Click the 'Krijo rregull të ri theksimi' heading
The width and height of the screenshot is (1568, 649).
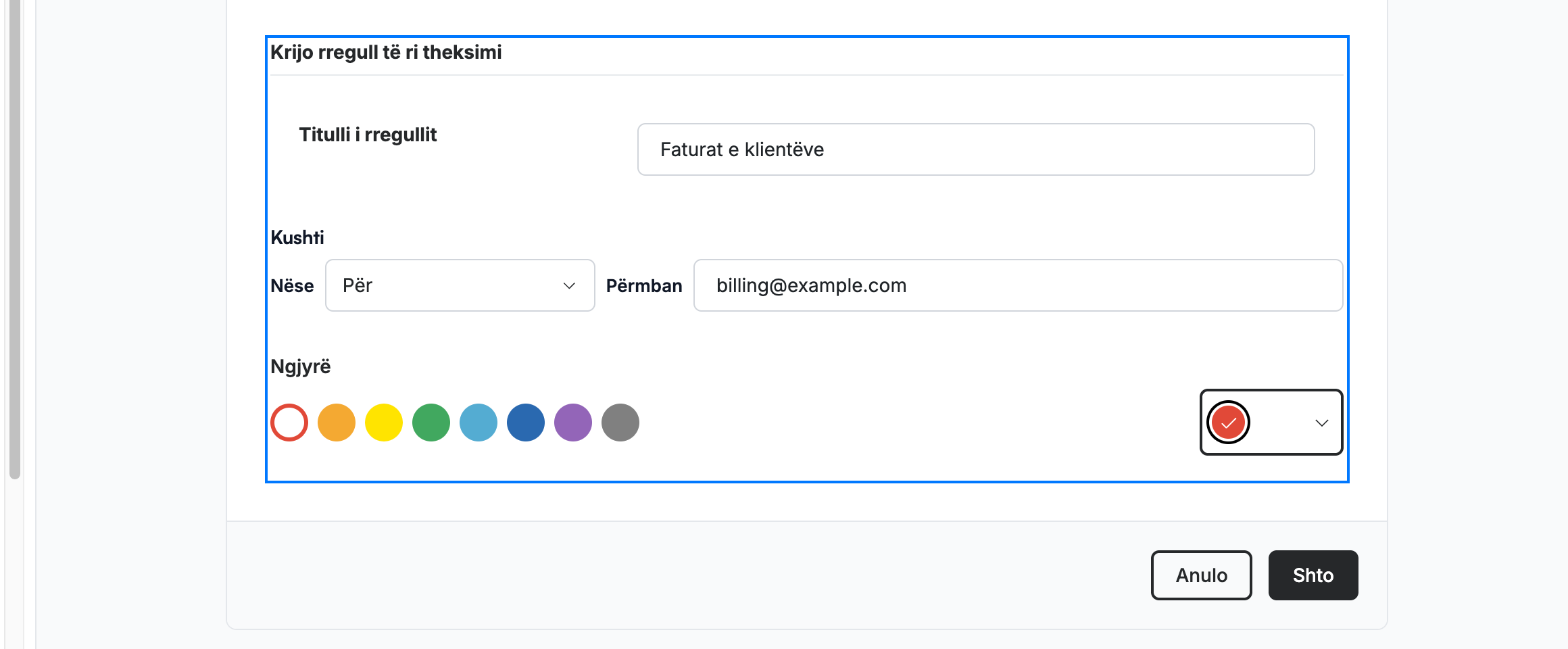tap(386, 52)
